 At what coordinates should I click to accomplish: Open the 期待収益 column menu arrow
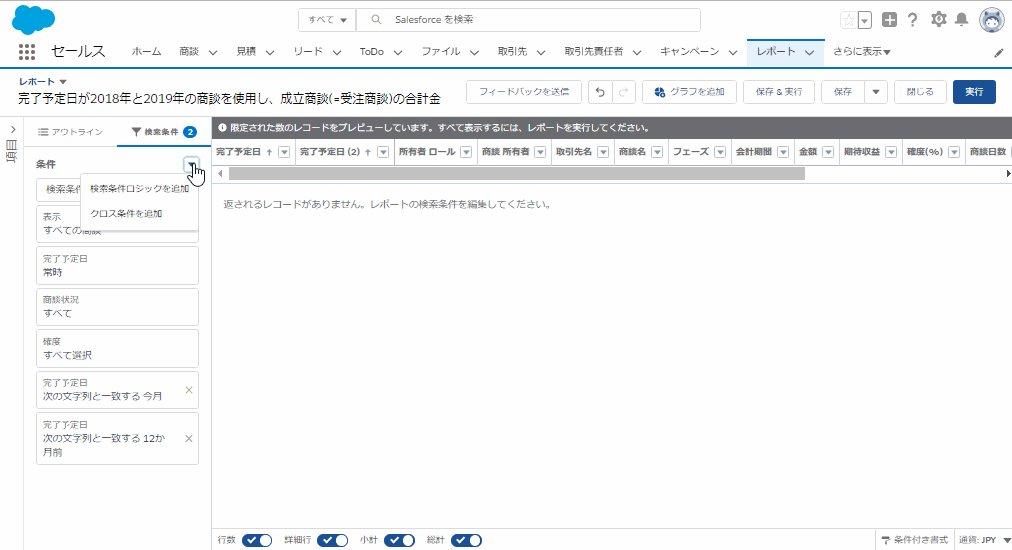tap(891, 152)
